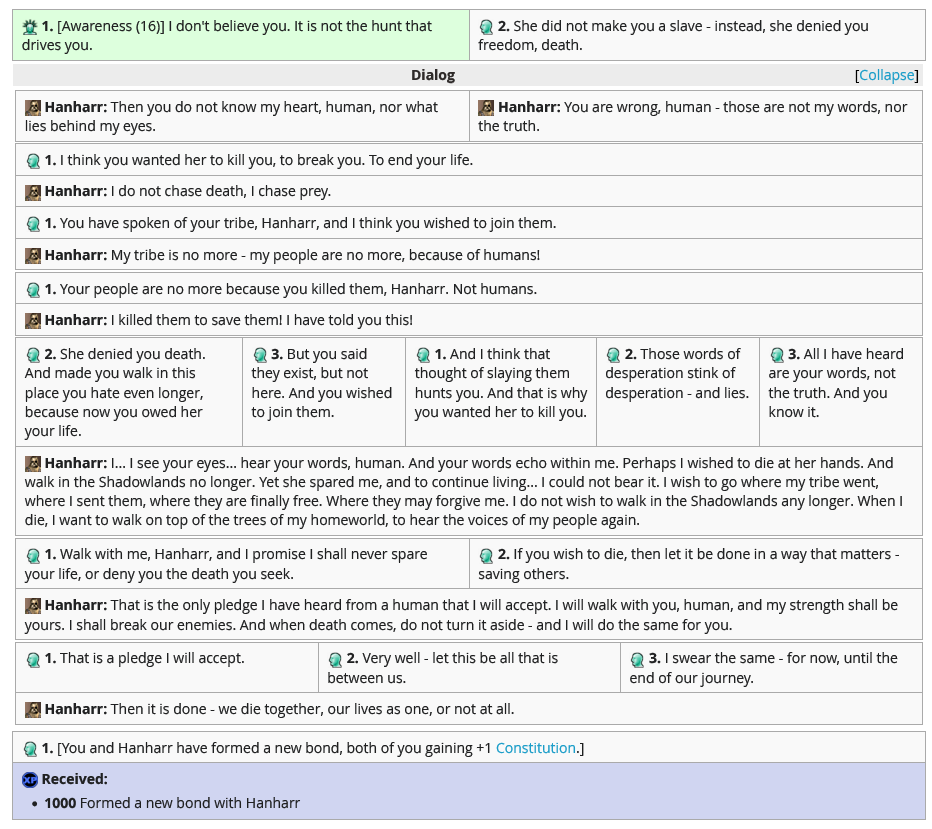Click player icon beside 'I swear the same'
This screenshot has width=932, height=829.
[x=637, y=659]
